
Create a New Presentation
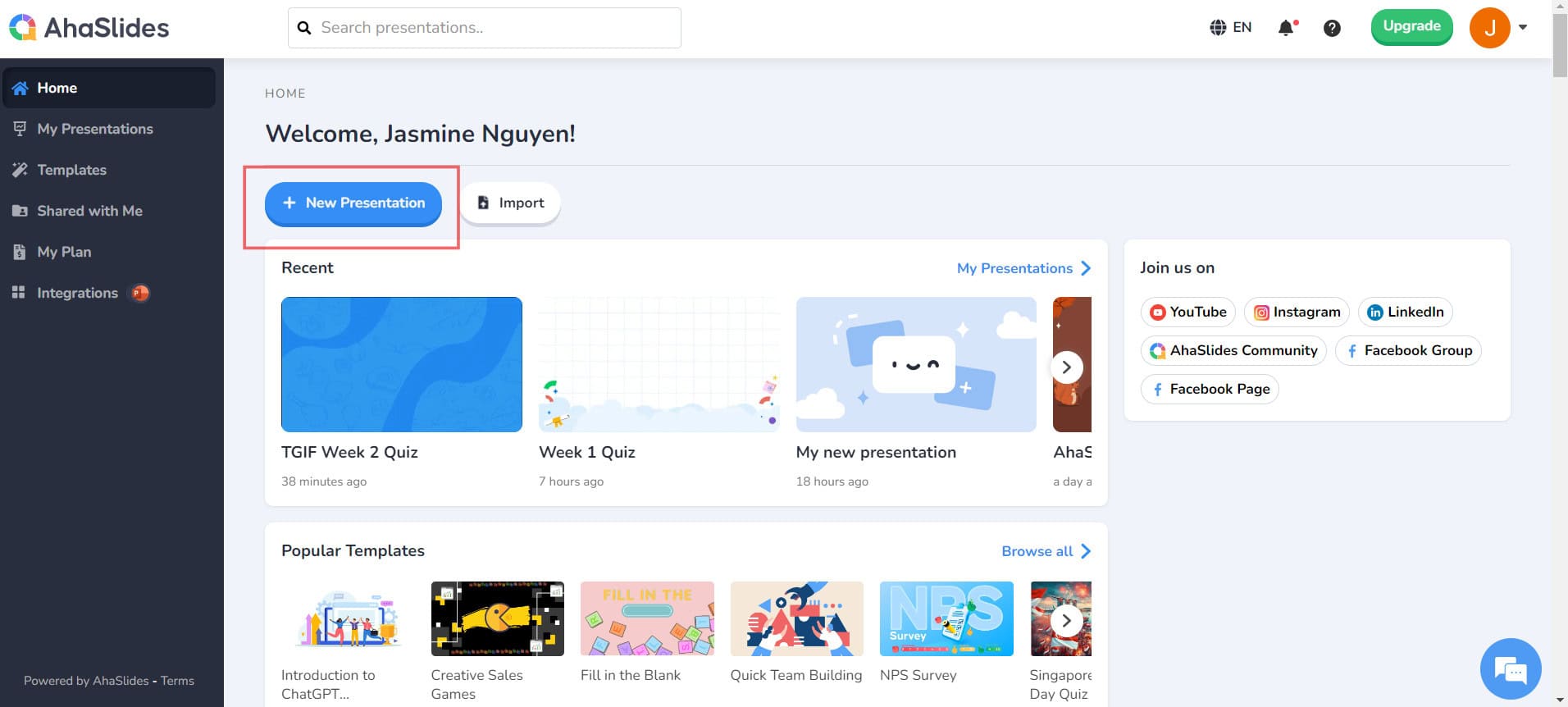tap(353, 203)
